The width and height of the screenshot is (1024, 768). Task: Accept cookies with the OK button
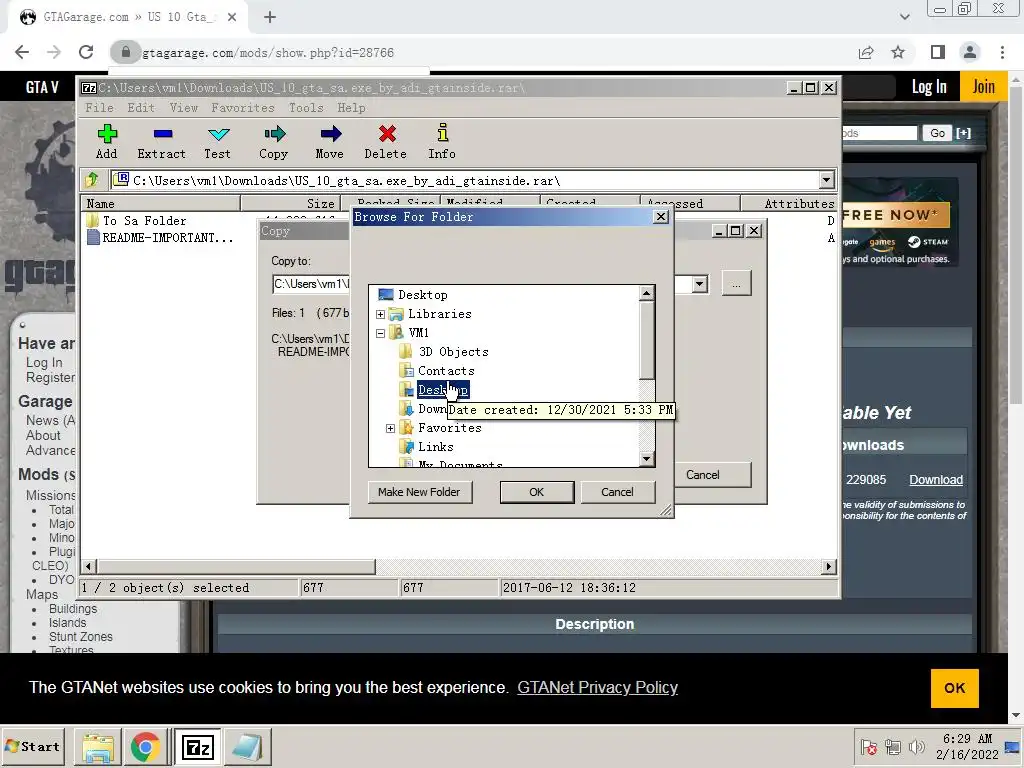point(955,688)
